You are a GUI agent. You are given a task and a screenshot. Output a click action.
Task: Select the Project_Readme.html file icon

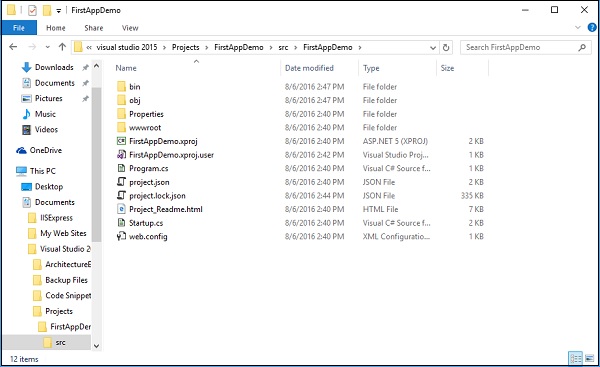click(121, 209)
